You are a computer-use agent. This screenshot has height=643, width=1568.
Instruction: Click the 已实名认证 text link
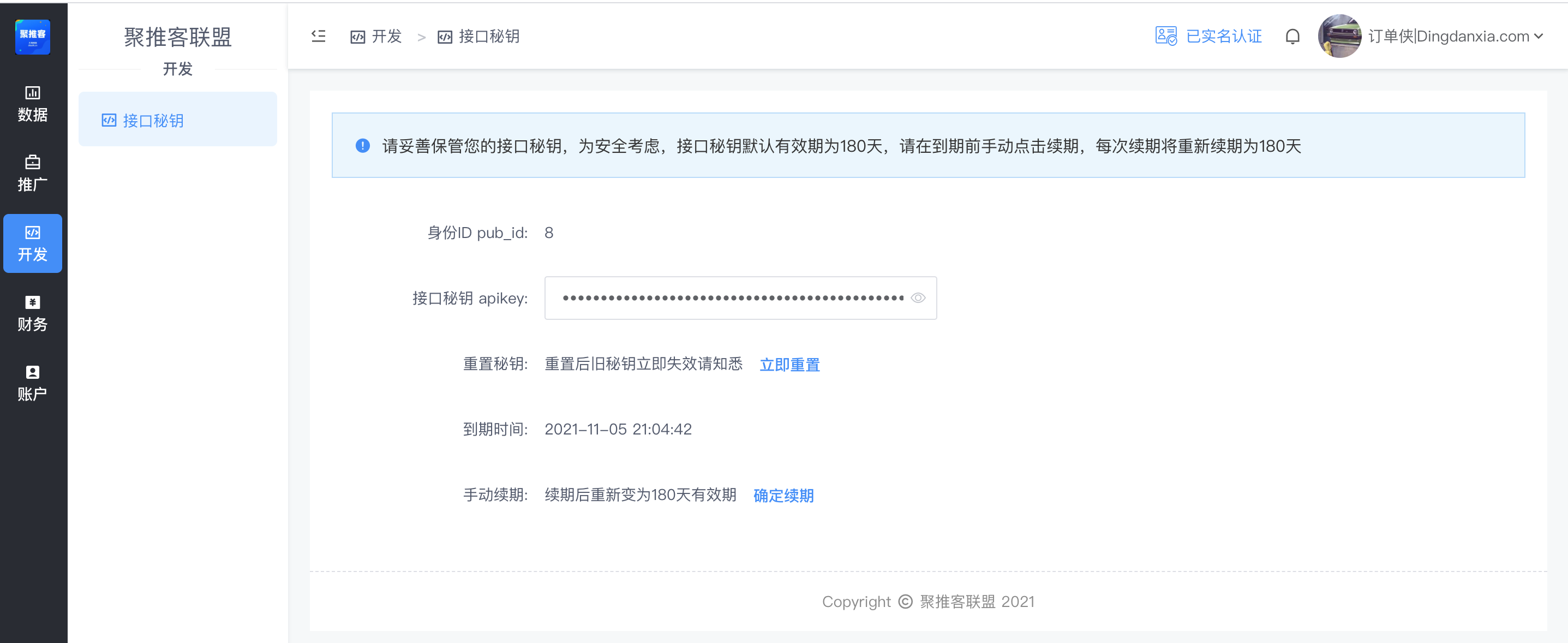(1224, 37)
